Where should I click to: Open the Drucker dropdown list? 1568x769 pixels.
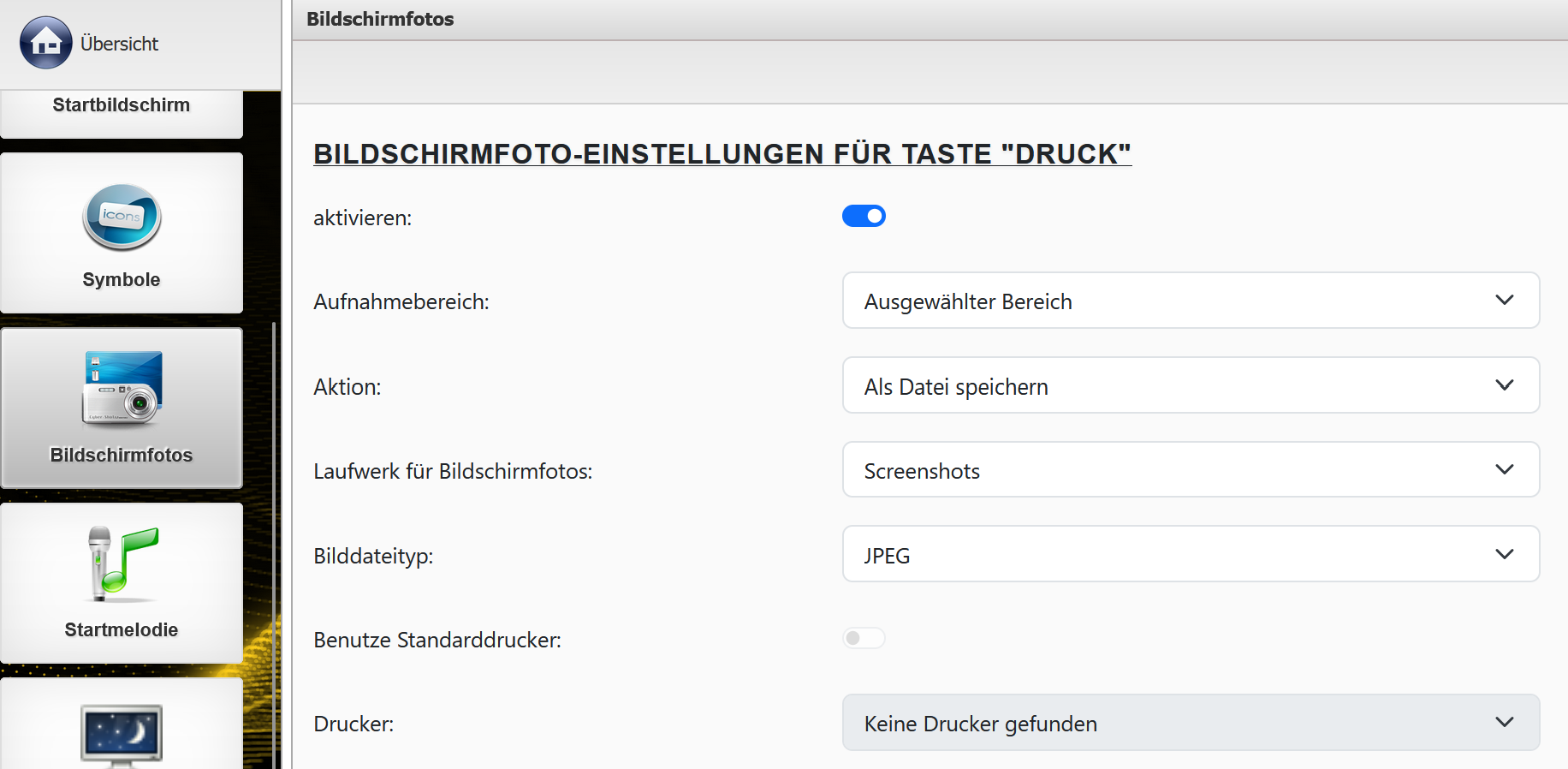pyautogui.click(x=1190, y=723)
